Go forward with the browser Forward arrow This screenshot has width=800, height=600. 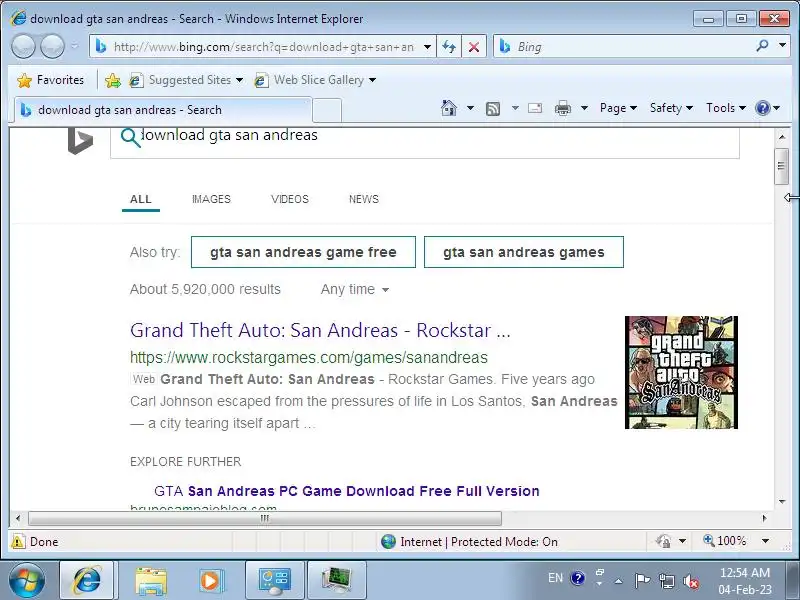(x=52, y=46)
